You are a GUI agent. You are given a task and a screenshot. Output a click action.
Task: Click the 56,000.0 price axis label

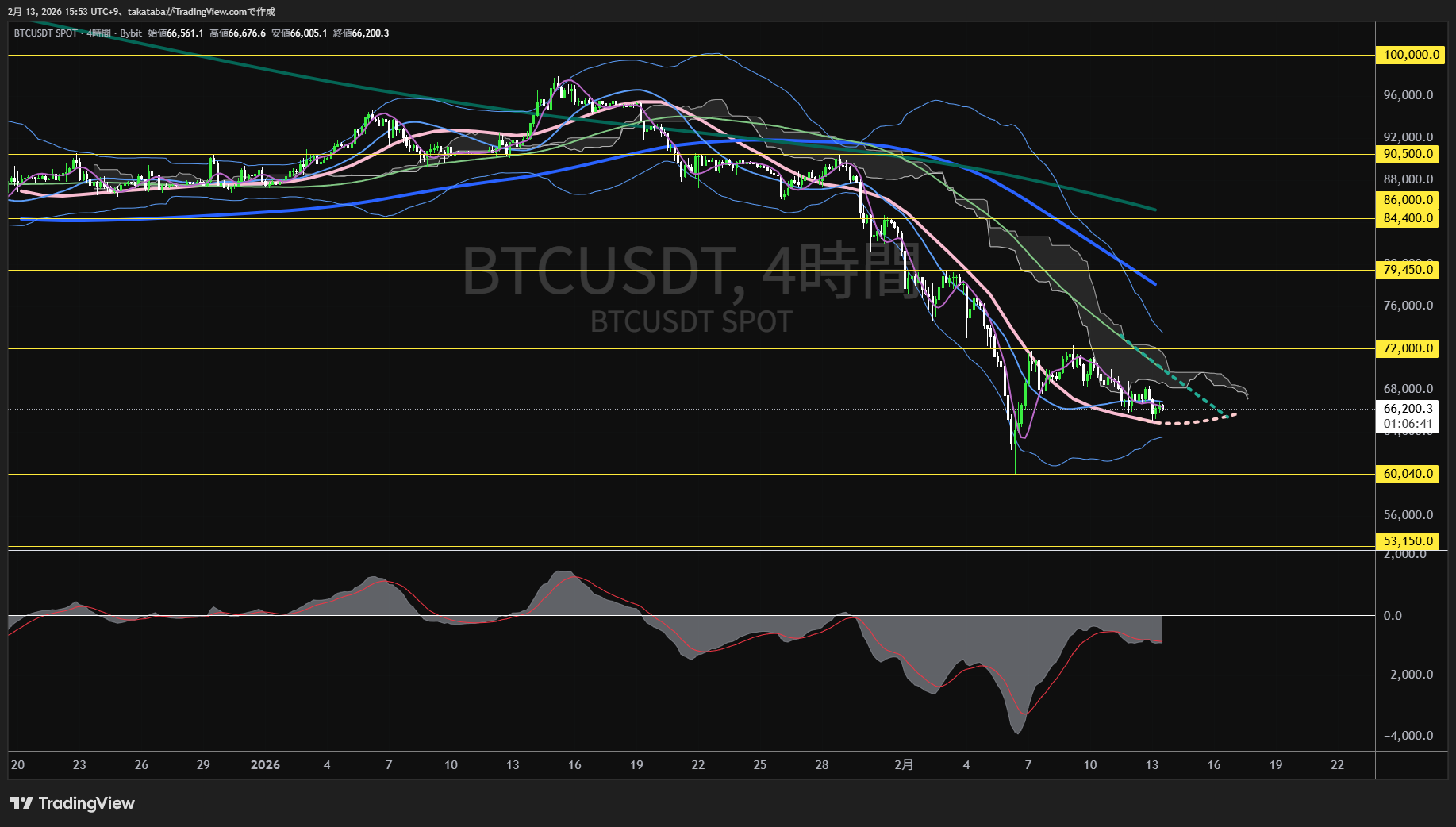pos(1408,515)
